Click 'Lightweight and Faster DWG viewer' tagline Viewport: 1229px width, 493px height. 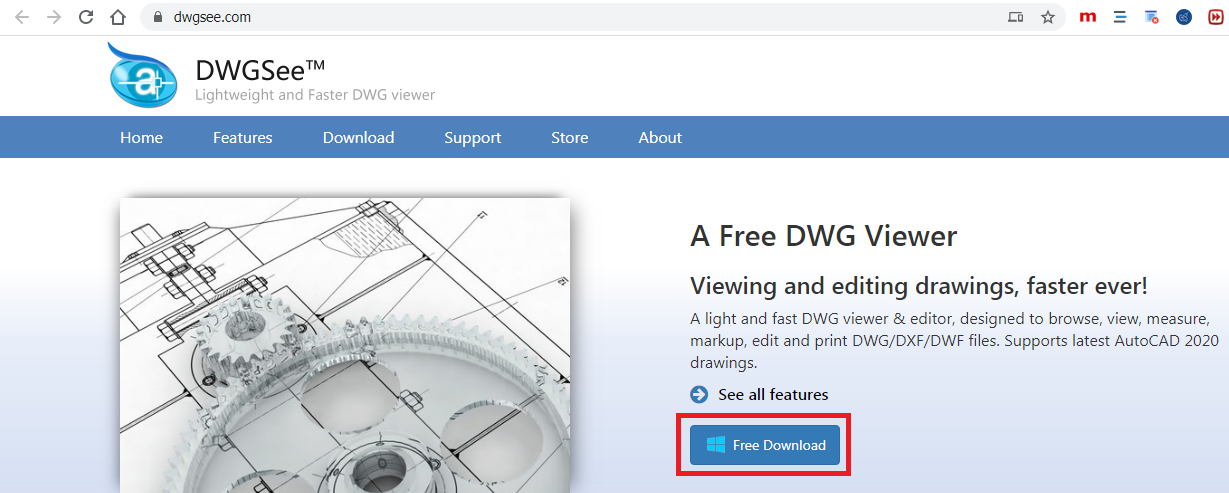tap(315, 95)
